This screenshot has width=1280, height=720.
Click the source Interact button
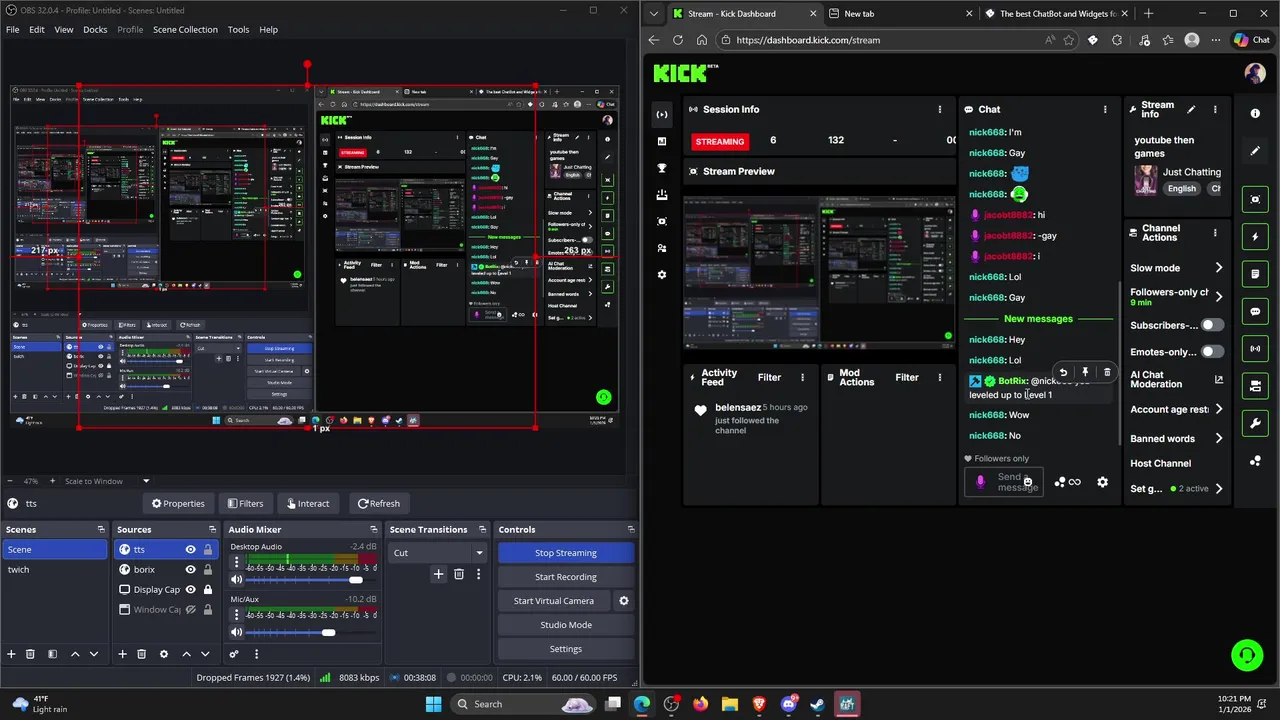tap(306, 504)
